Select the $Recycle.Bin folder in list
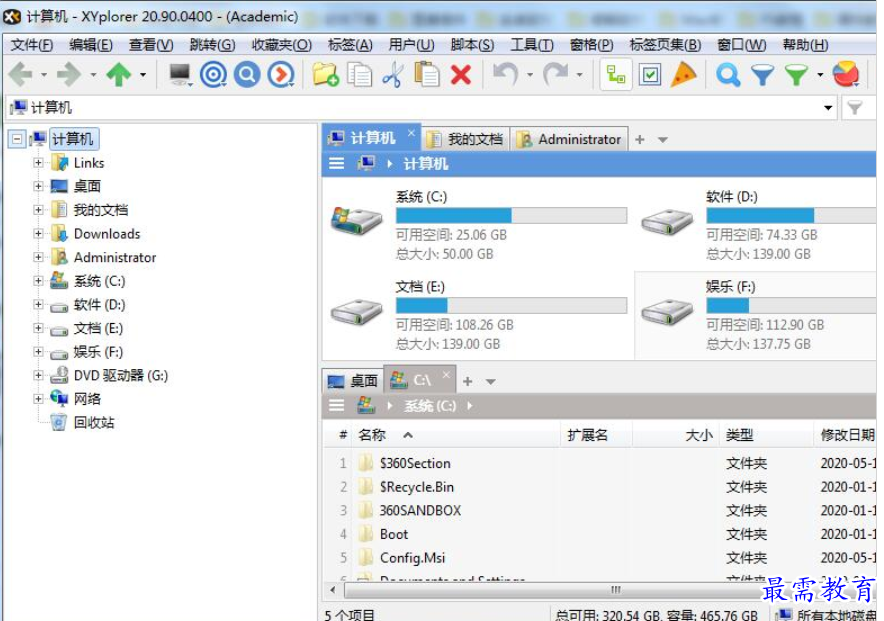This screenshot has width=884, height=621. (x=416, y=487)
